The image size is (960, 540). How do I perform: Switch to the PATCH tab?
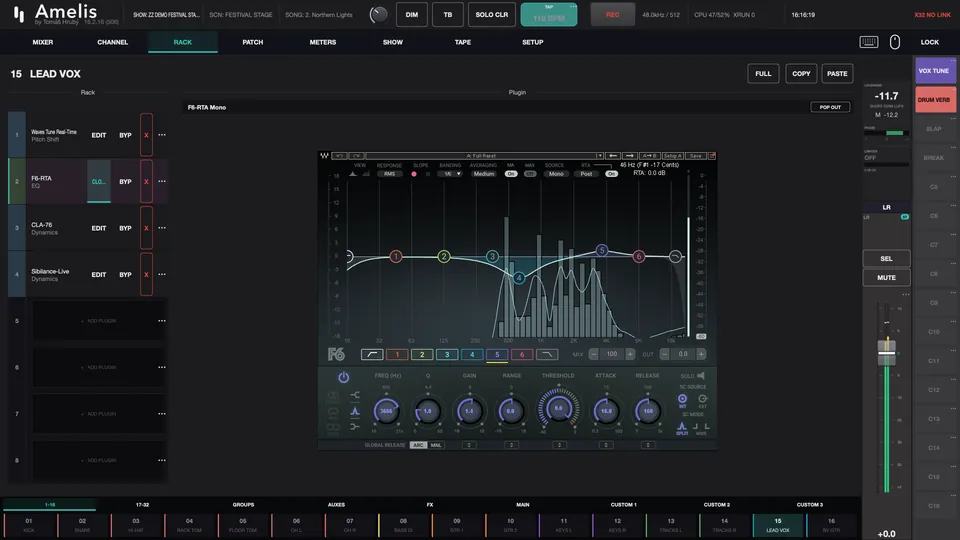pos(253,42)
